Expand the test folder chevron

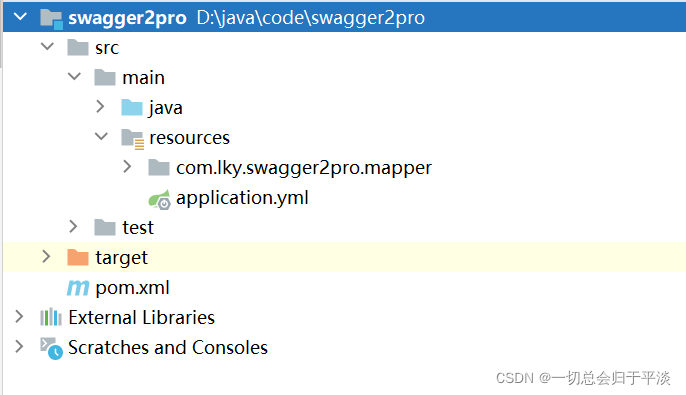point(73,227)
